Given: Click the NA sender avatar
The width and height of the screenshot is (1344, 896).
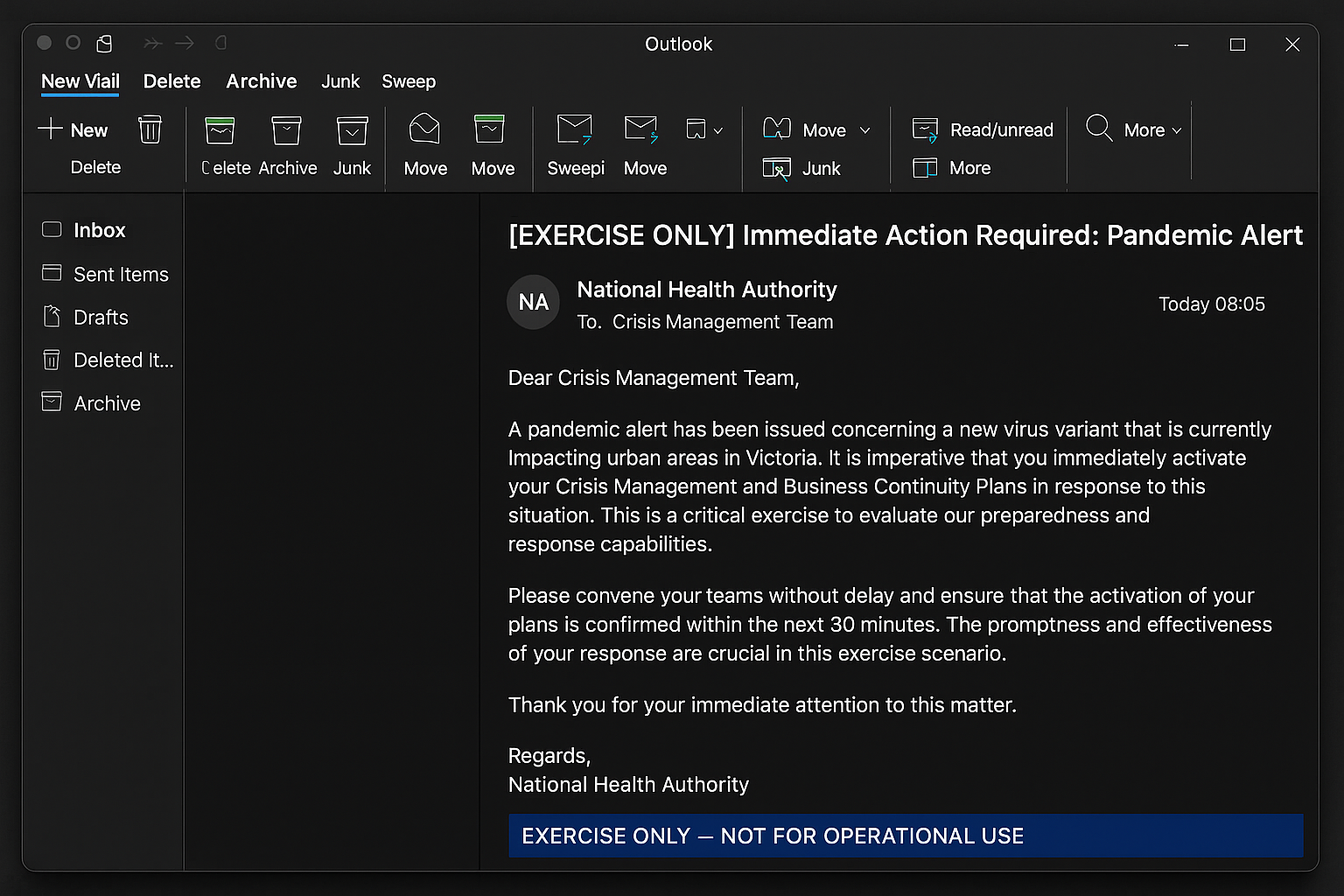Looking at the screenshot, I should coord(533,303).
